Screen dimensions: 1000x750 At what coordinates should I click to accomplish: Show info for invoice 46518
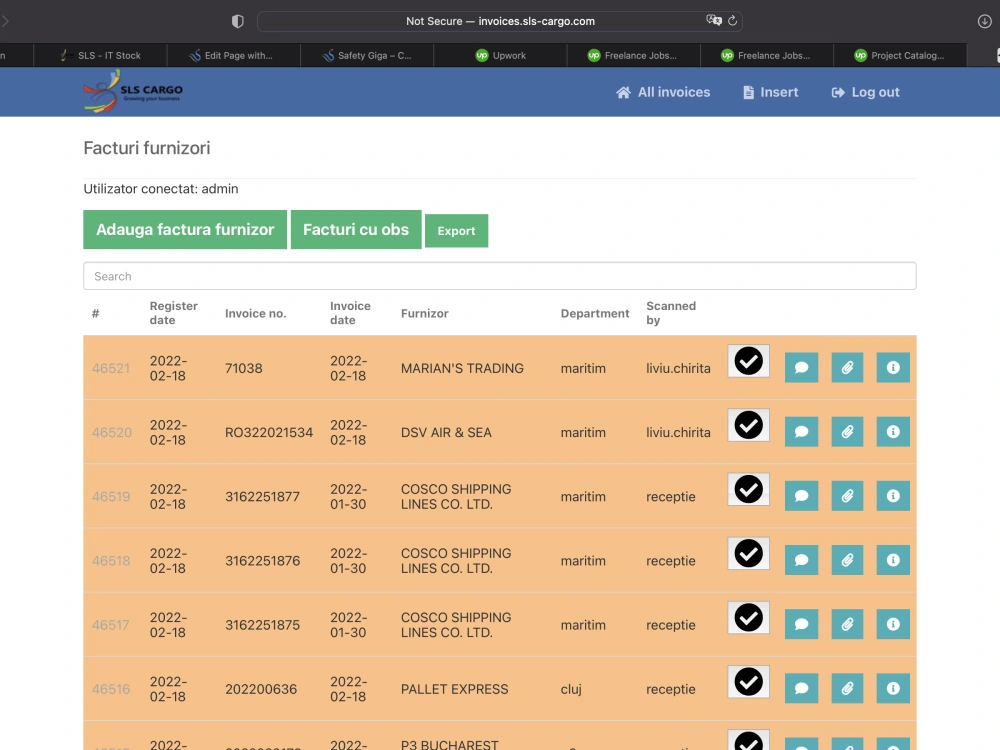(893, 560)
